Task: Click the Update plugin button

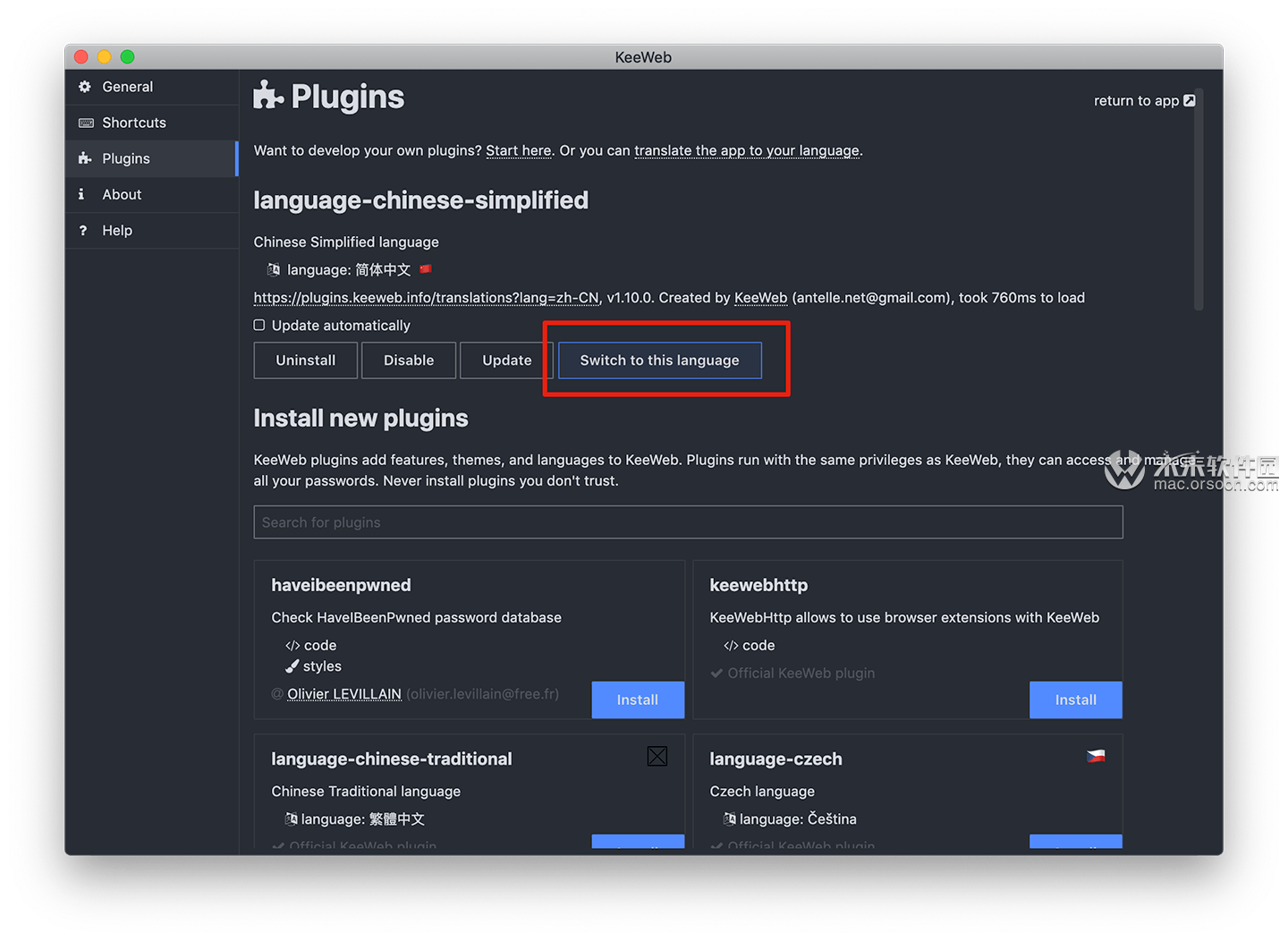Action: click(507, 360)
